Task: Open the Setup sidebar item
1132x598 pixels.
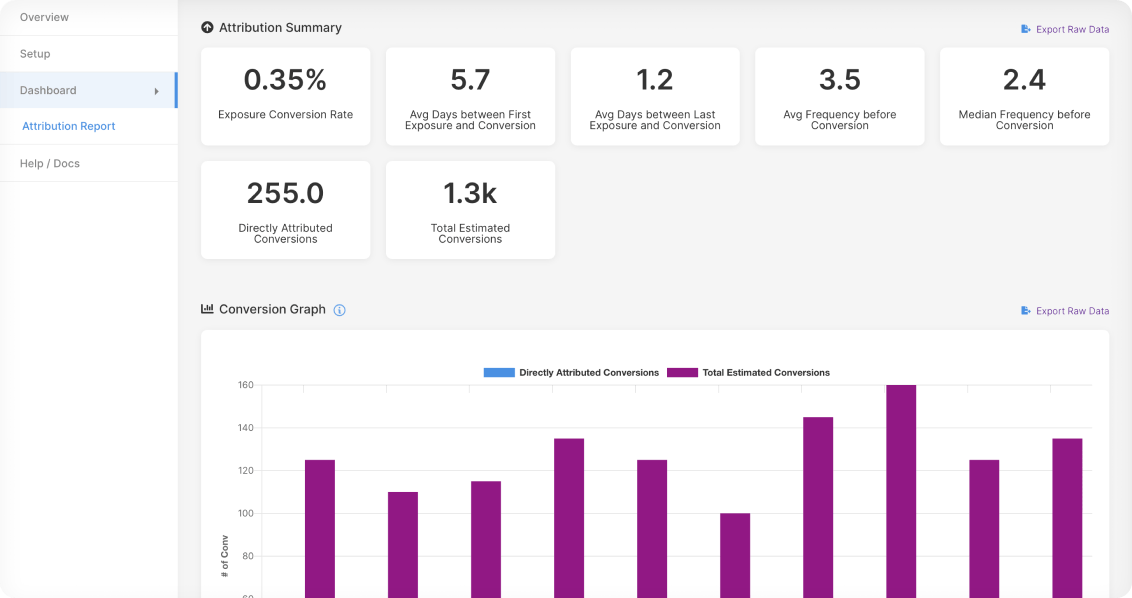Action: point(35,54)
